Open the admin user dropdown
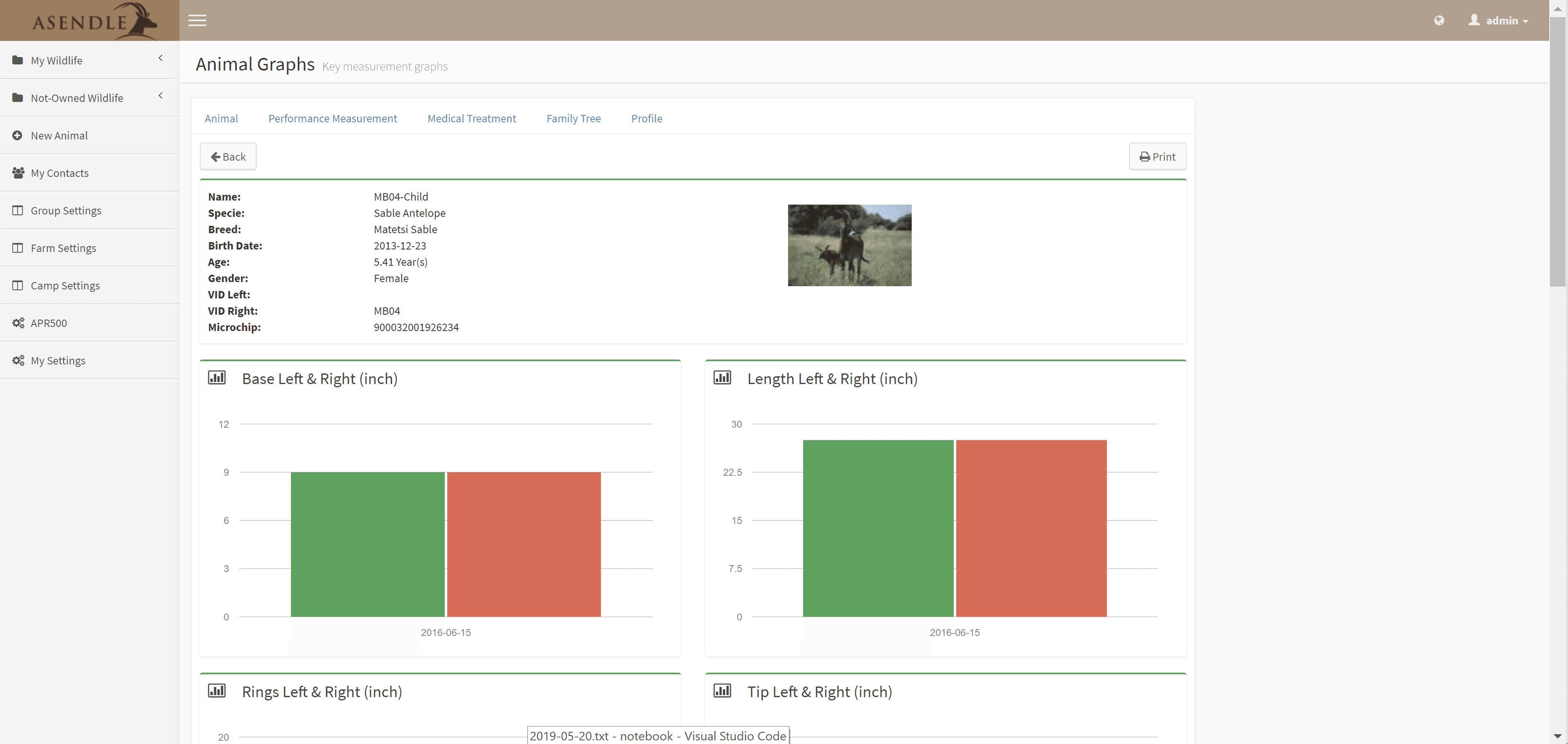 tap(1501, 21)
